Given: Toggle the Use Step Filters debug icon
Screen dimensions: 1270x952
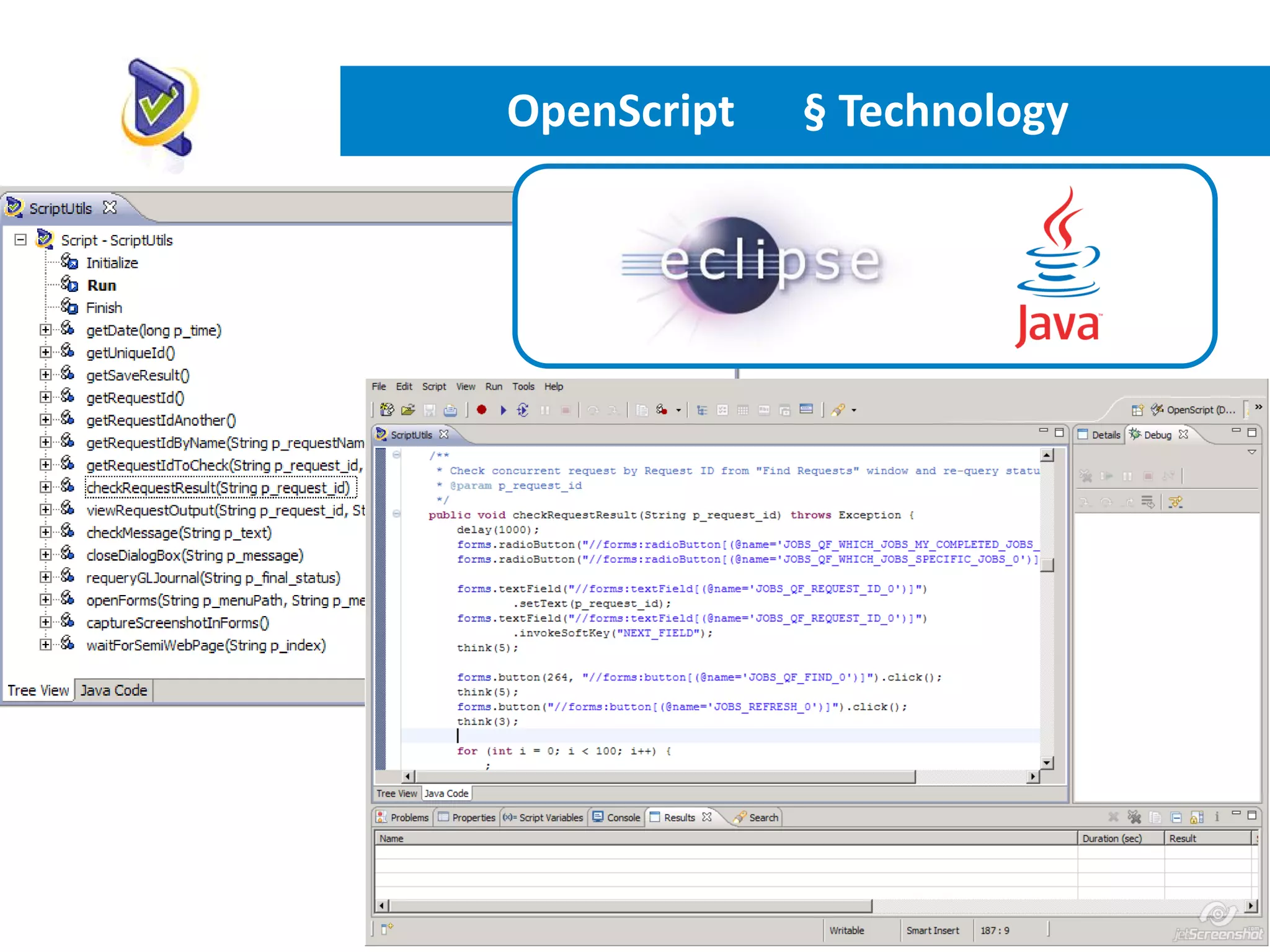Looking at the screenshot, I should pos(1175,502).
